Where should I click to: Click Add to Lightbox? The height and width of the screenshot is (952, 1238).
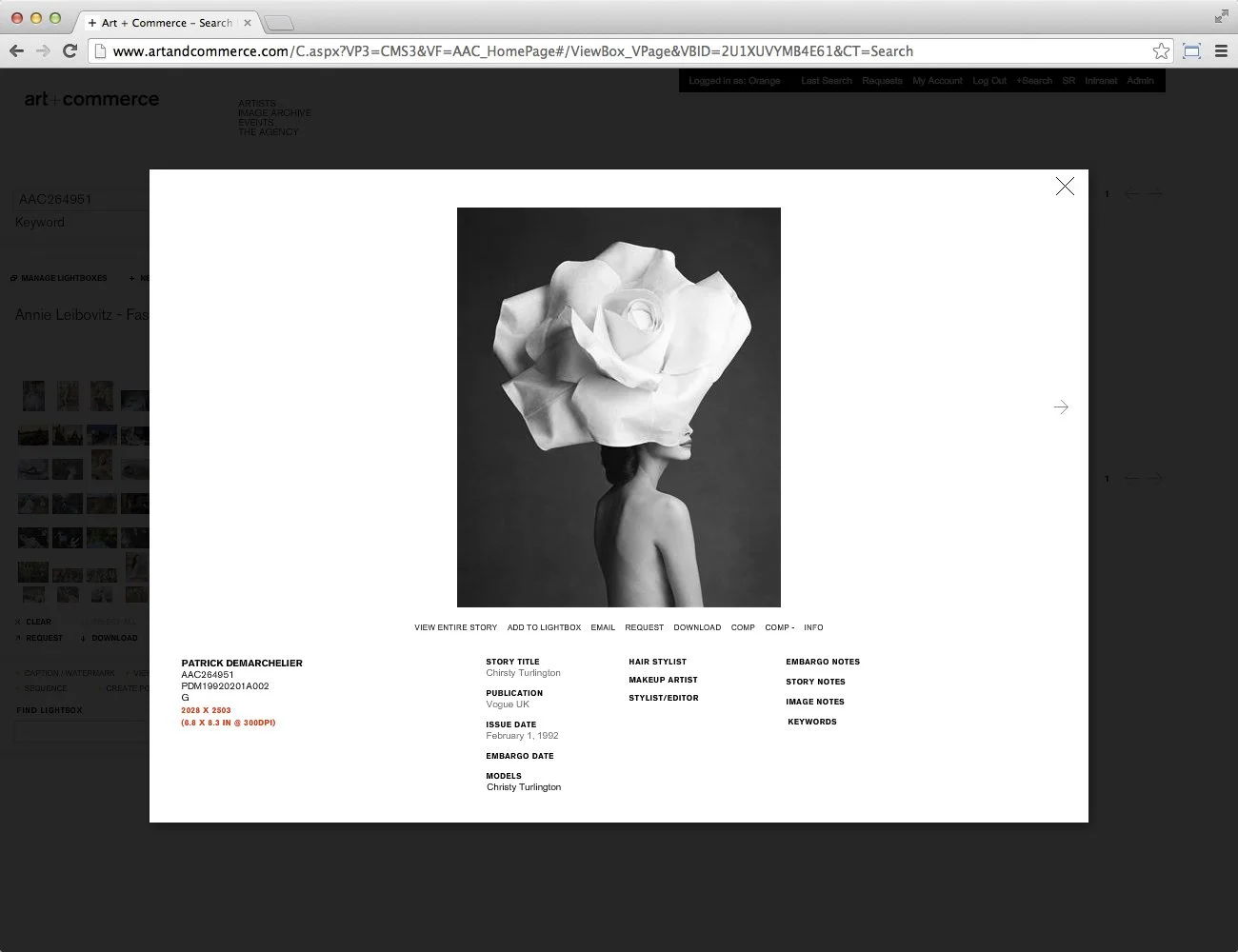coord(544,627)
